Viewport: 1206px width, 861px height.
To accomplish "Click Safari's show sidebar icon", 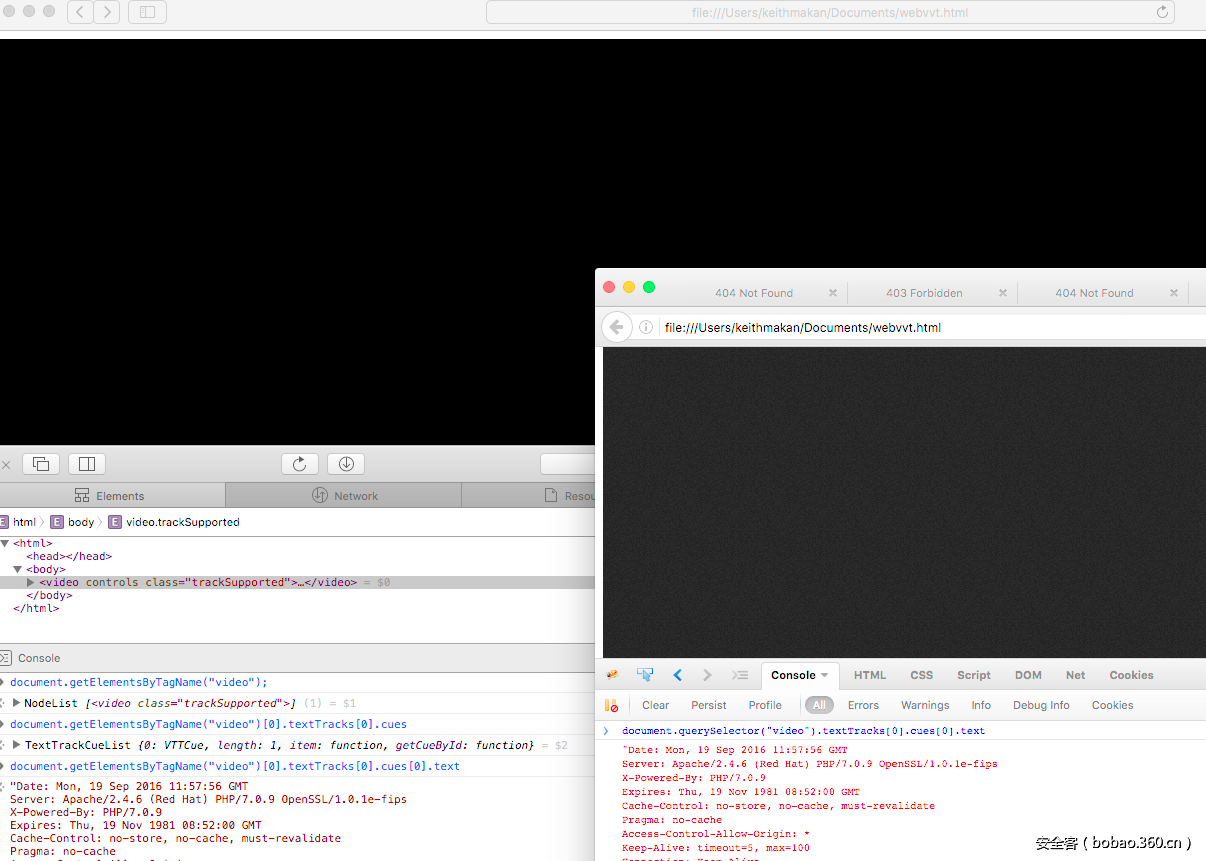I will coord(147,12).
